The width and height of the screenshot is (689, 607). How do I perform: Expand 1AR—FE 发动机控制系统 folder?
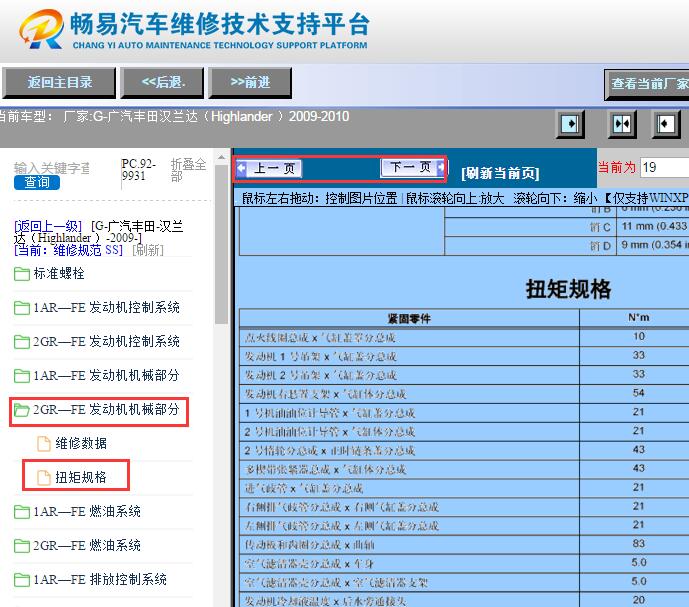pos(97,307)
